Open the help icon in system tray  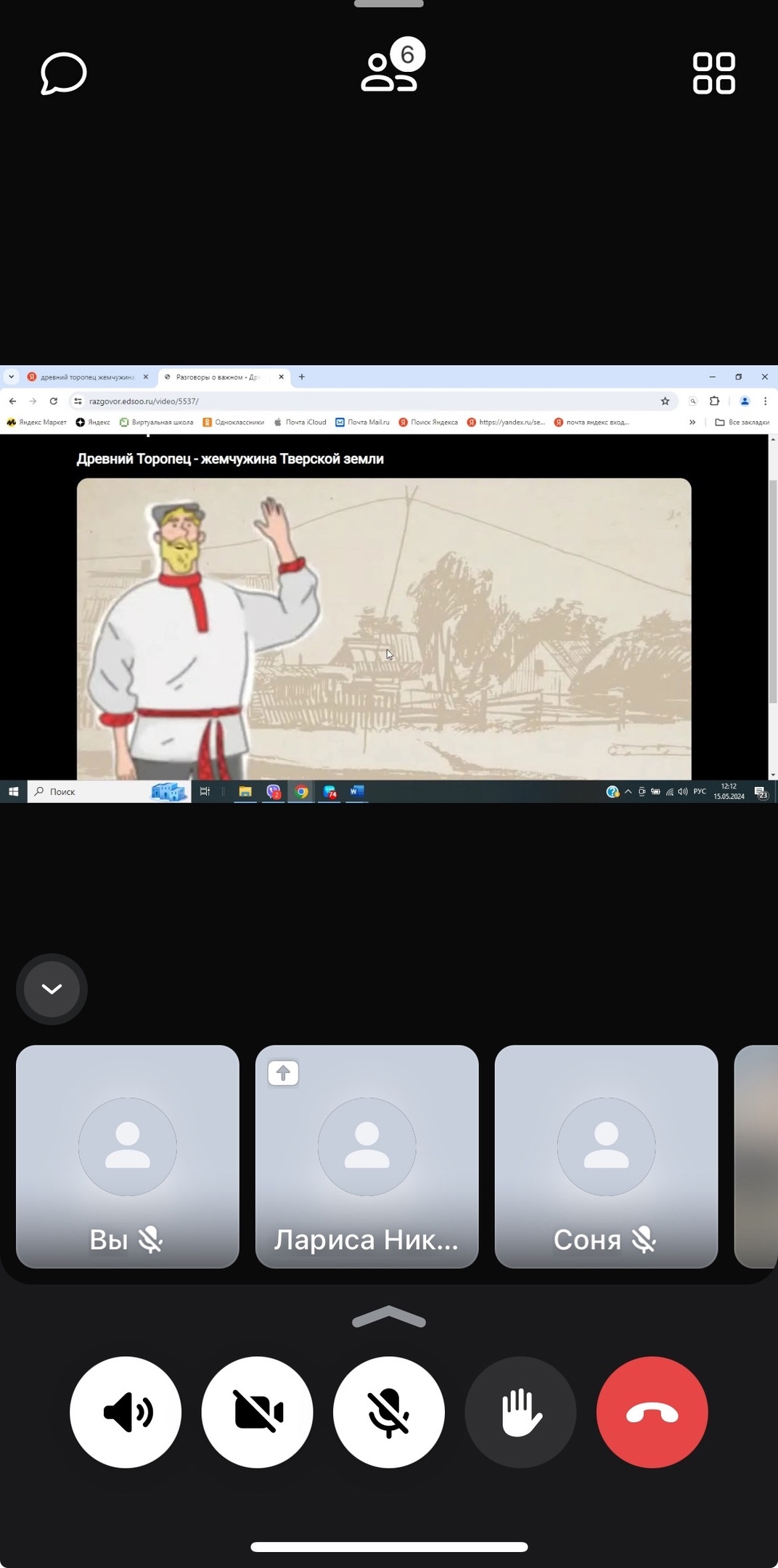click(x=612, y=791)
